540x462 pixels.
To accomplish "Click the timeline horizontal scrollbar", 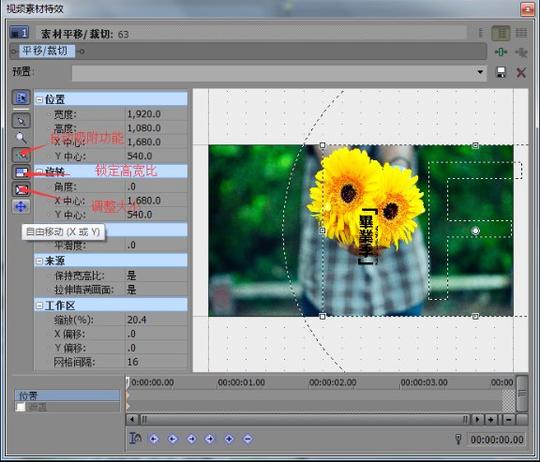I will coord(304,419).
